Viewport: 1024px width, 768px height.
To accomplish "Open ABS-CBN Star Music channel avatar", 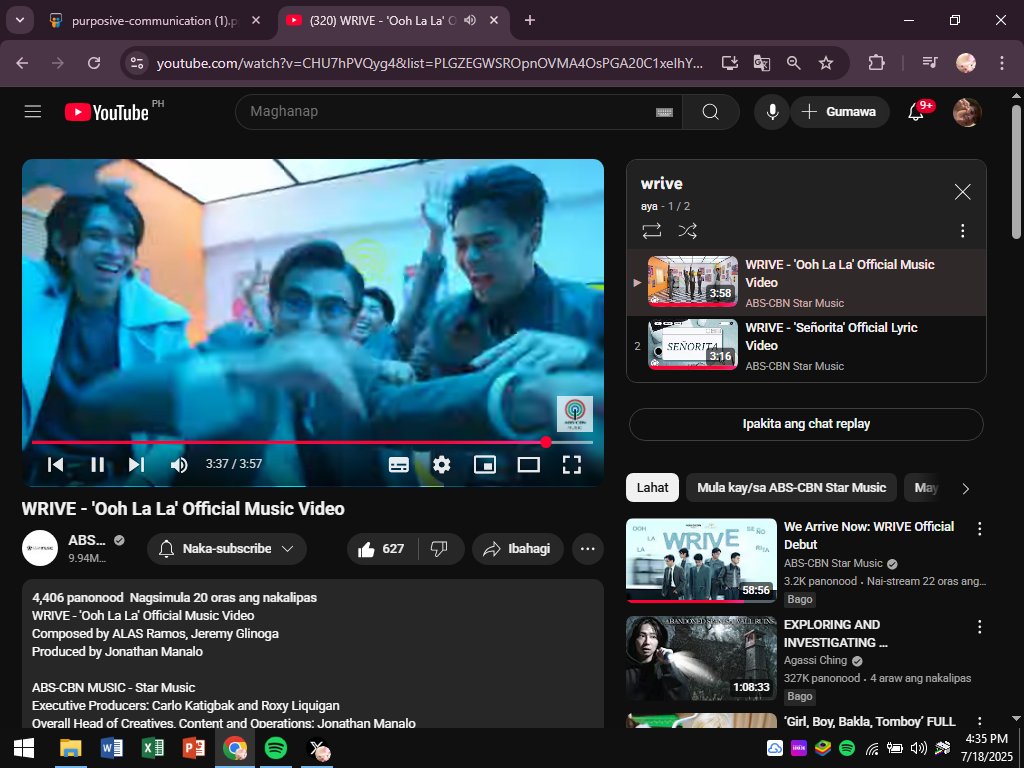I will (x=40, y=549).
